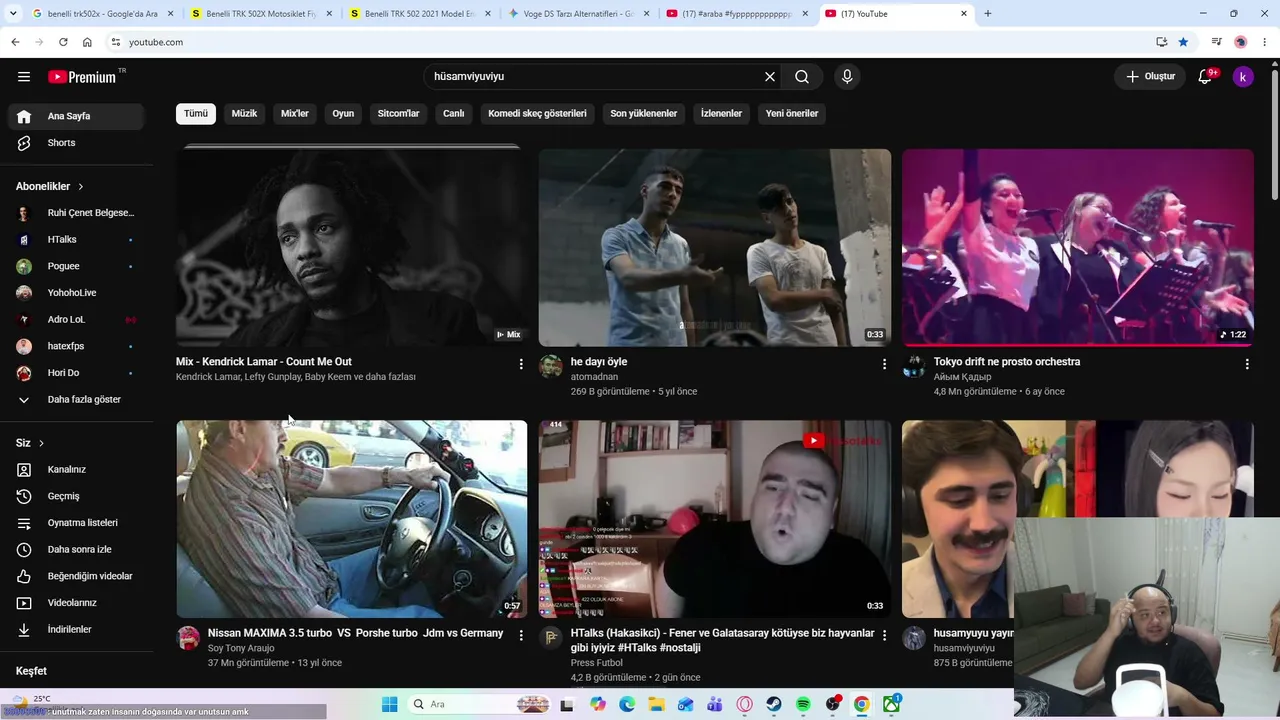Viewport: 1280px width, 720px height.
Task: Open Spotify from the taskbar
Action: click(803, 705)
